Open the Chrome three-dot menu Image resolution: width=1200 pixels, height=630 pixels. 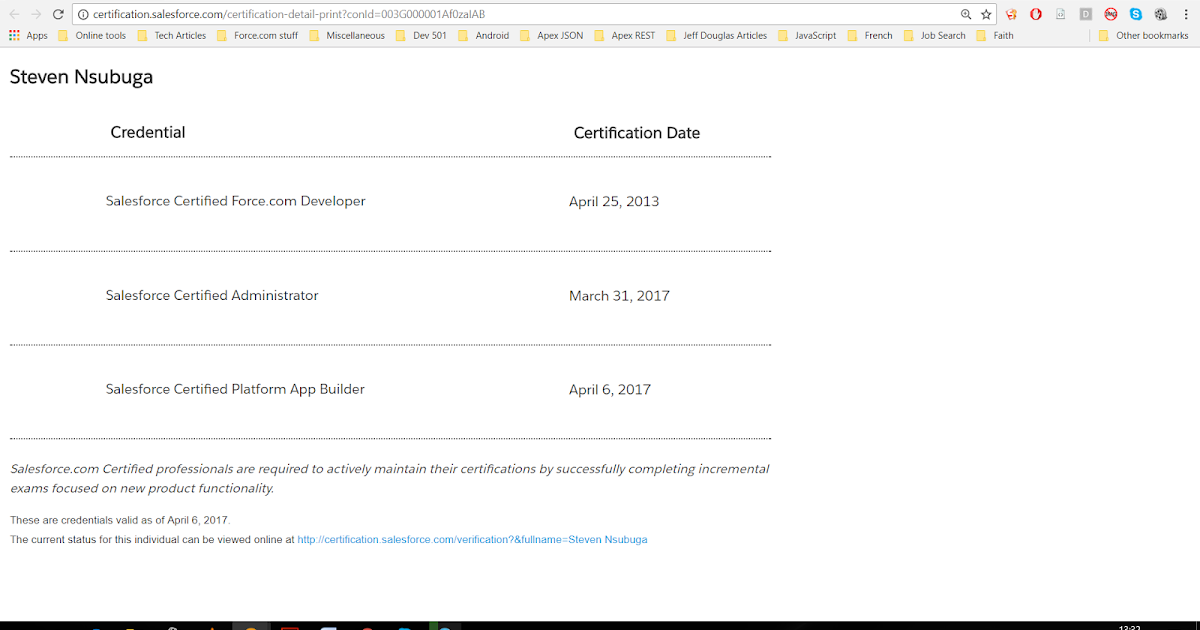(x=1186, y=14)
